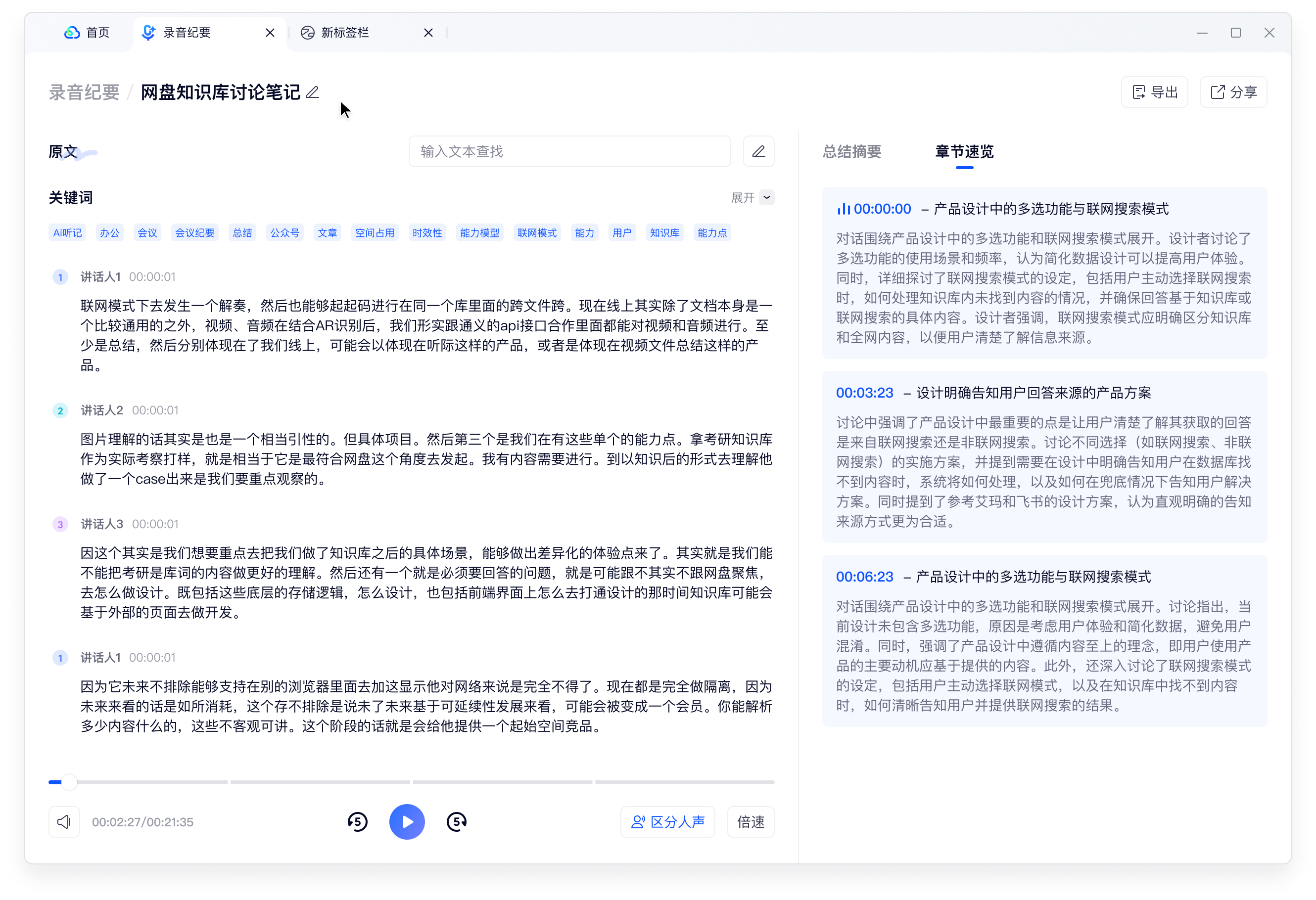Click the 能力模型 keyword tag
1316x900 pixels.
[x=479, y=233]
